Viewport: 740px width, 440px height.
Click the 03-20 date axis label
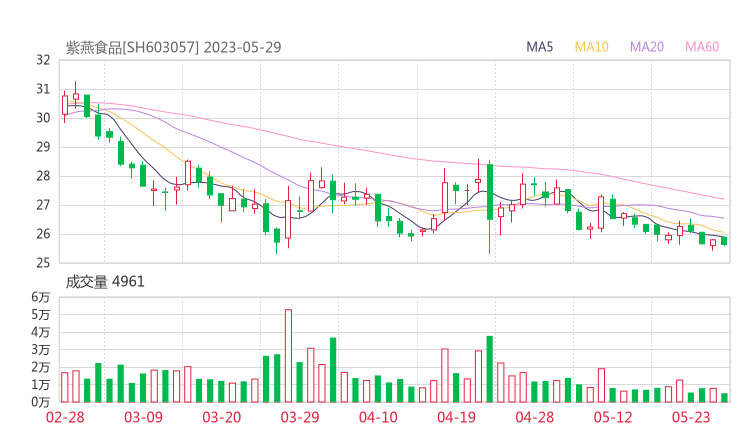(x=222, y=417)
